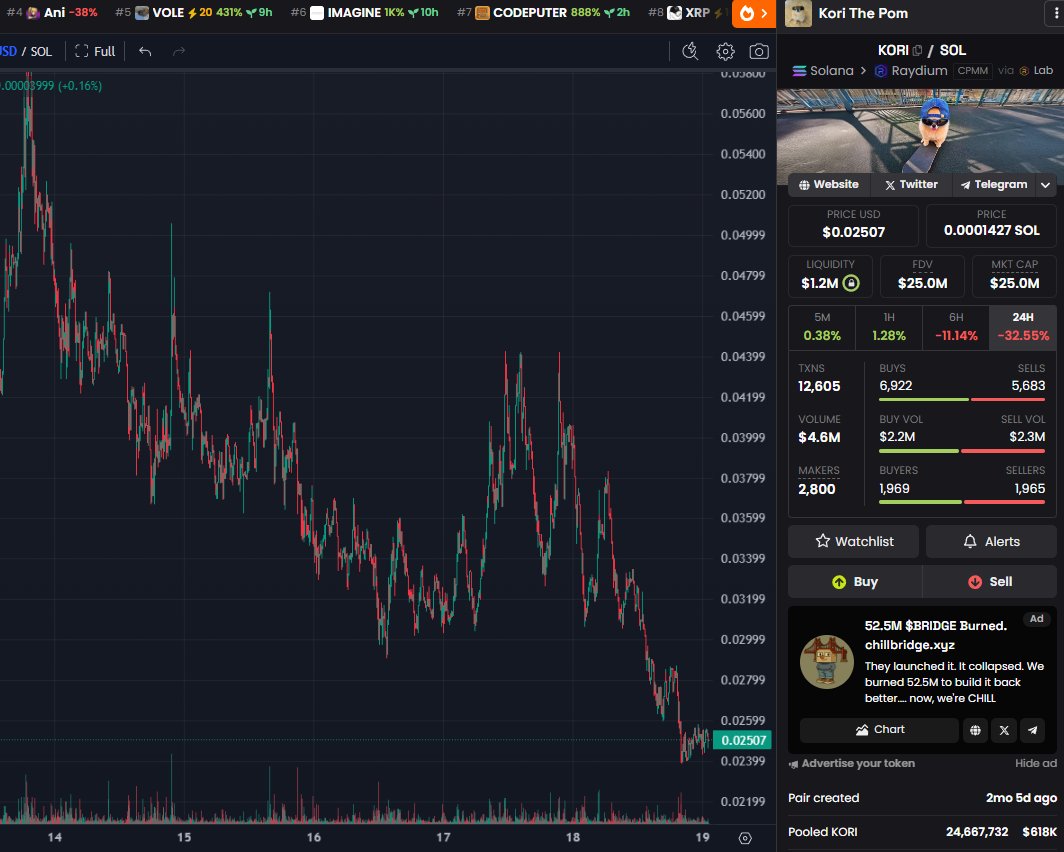This screenshot has width=1064, height=852.
Task: Click Pair created 2mo 5d ago row
Action: (922, 798)
